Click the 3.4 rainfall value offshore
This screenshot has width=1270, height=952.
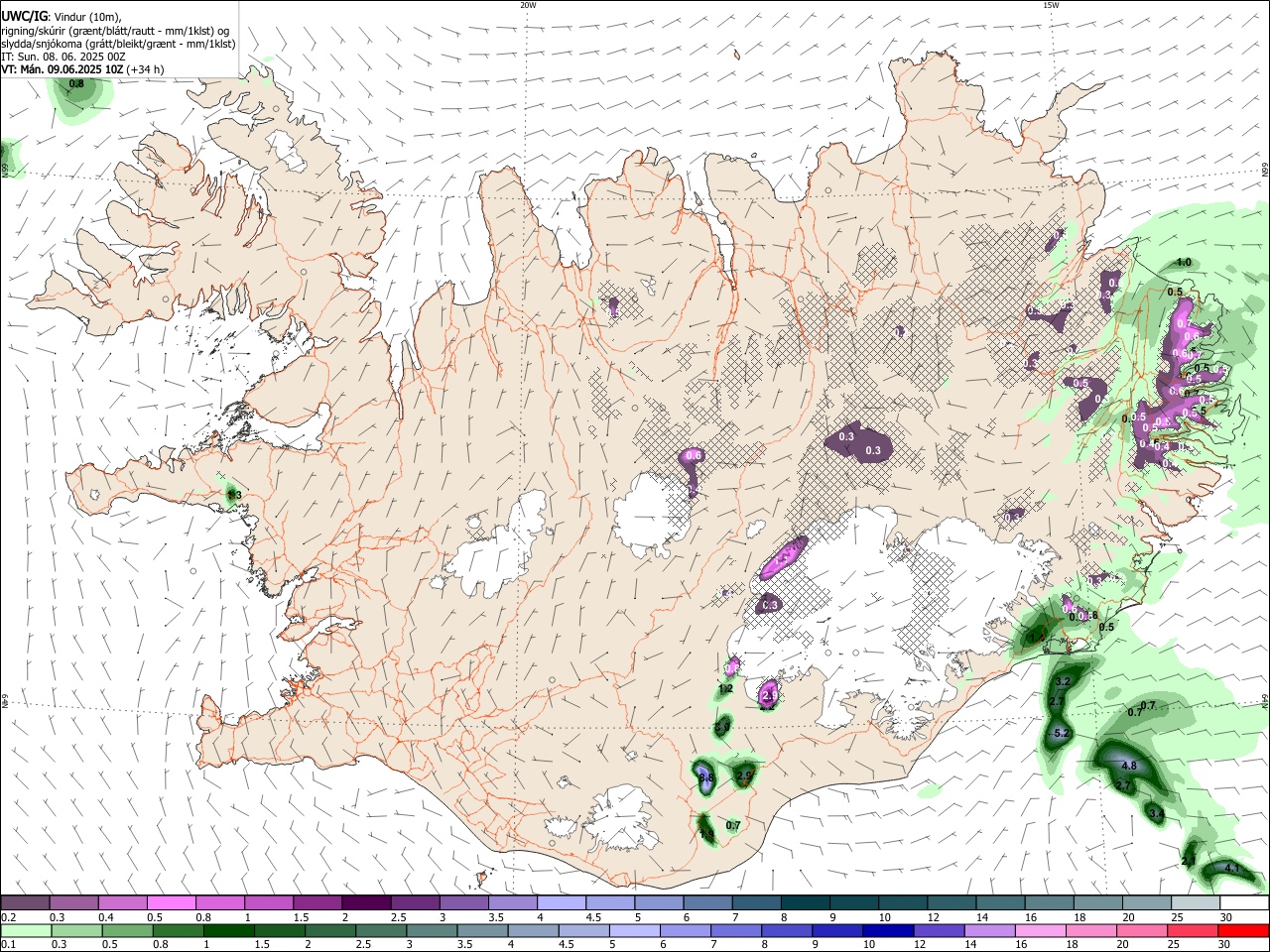coord(1156,813)
